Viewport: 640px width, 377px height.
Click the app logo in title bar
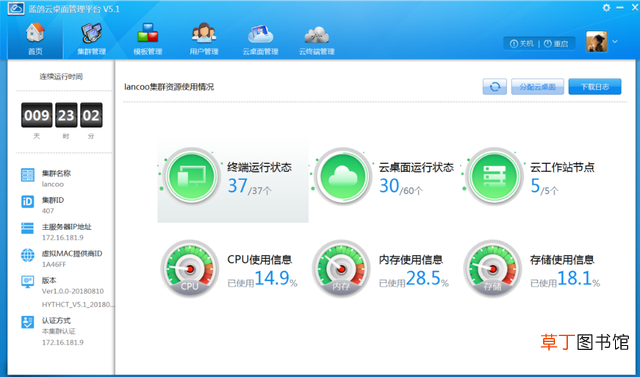(16, 8)
